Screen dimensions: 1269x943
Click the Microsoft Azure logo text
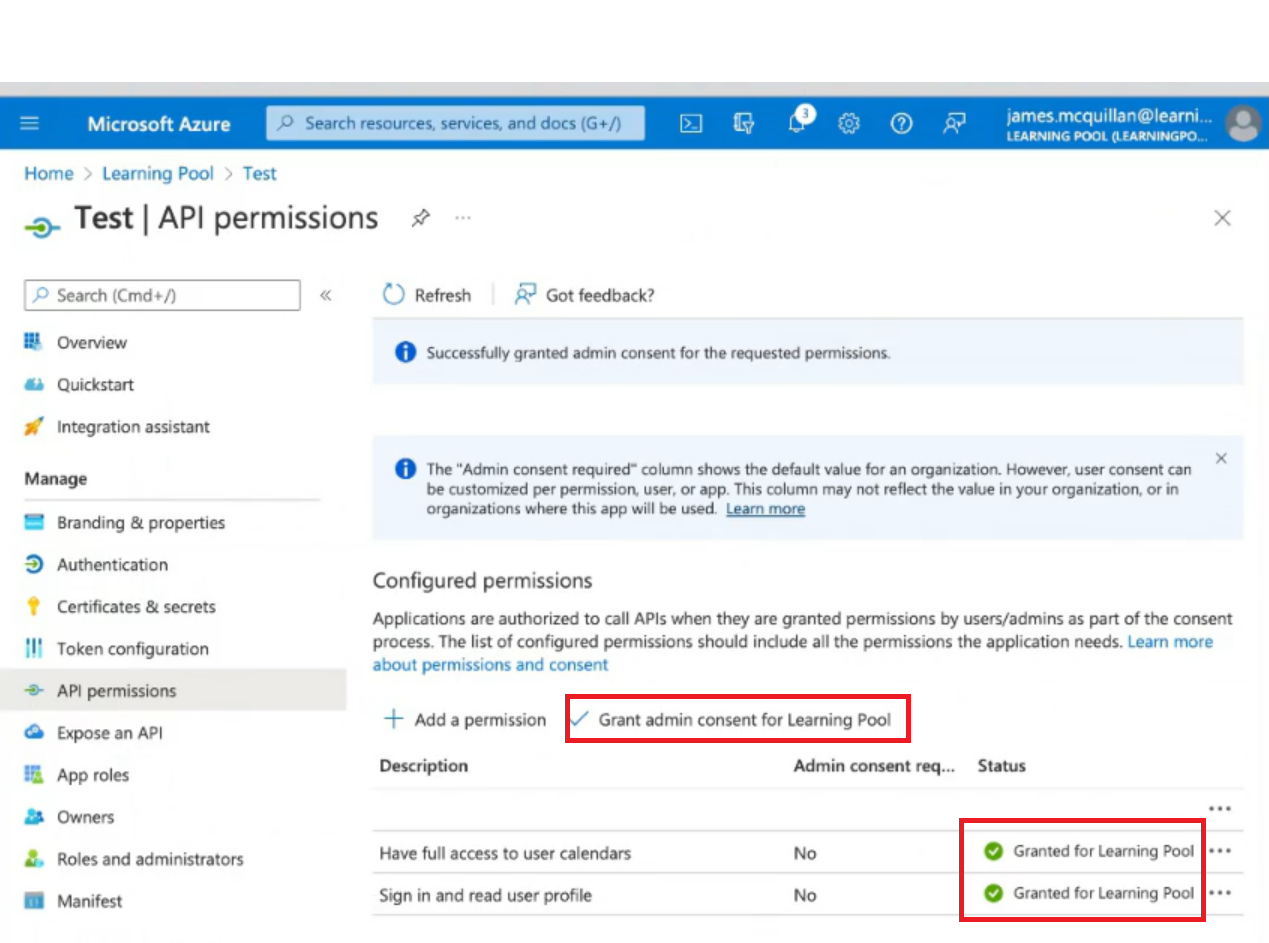(158, 124)
